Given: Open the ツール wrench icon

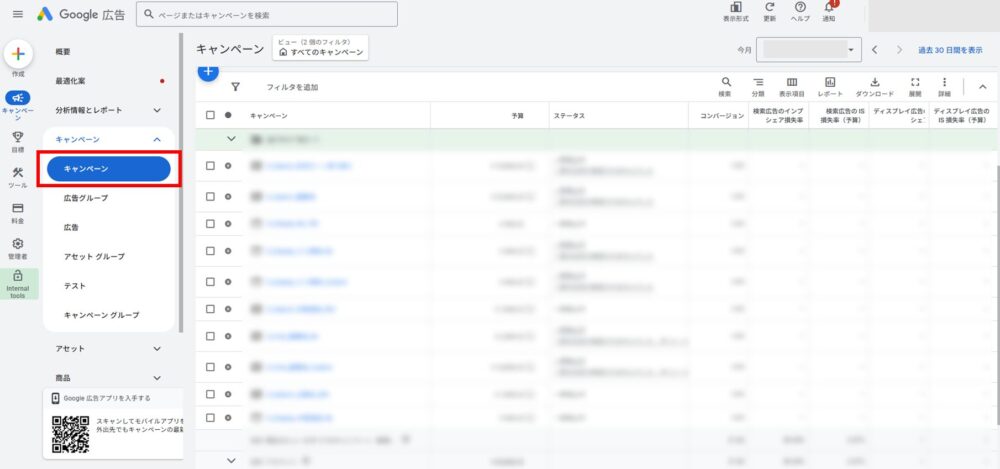Looking at the screenshot, I should pos(18,174).
